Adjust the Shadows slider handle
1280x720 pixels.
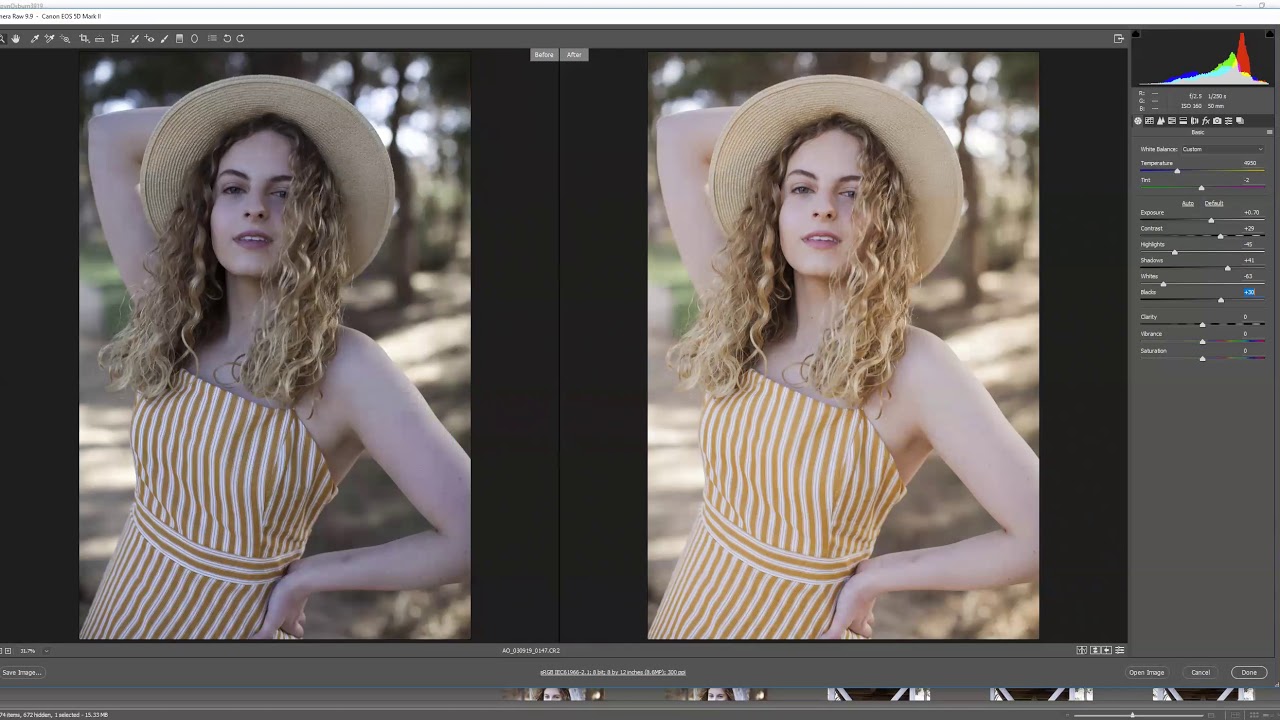1228,268
